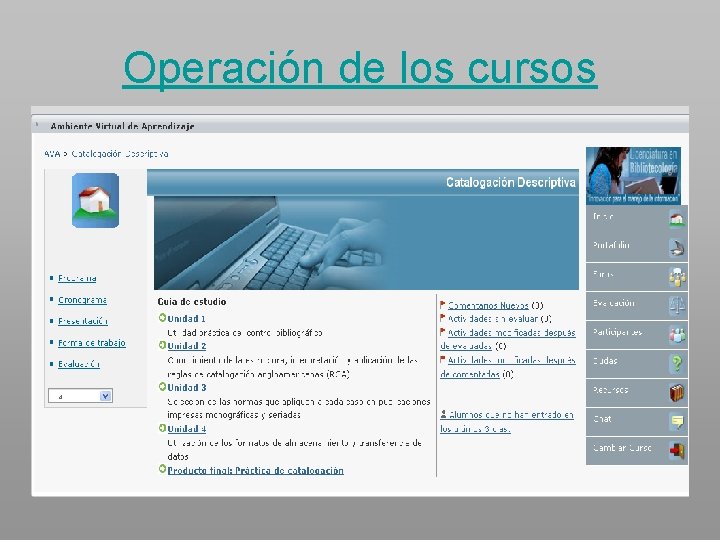Open Unidad 3 in the study guide

pos(186,388)
